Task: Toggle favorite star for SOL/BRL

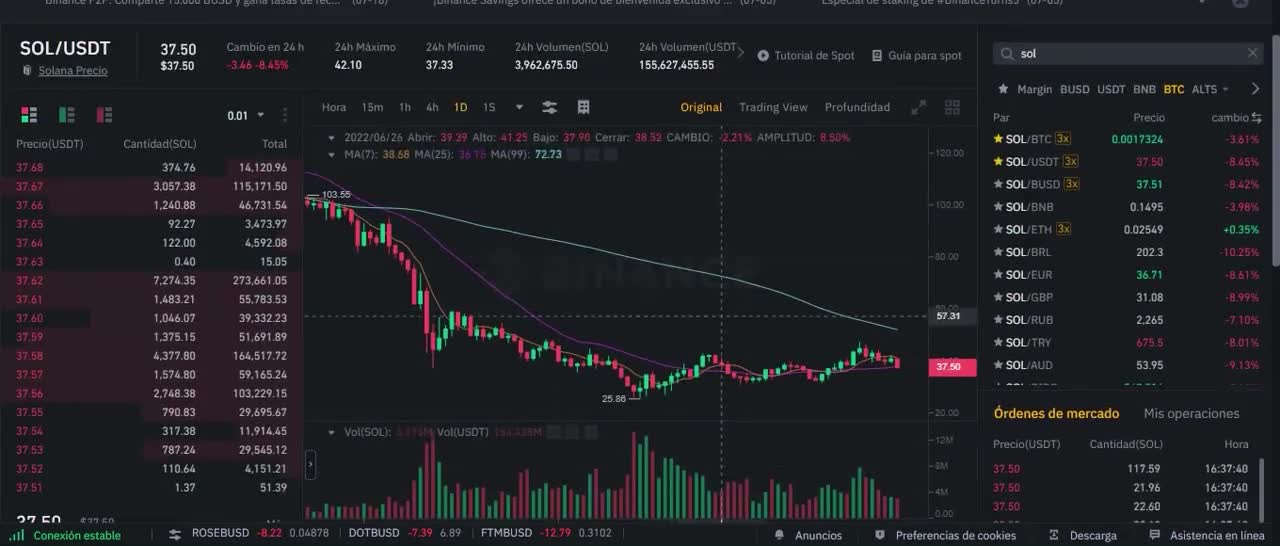Action: tap(998, 252)
